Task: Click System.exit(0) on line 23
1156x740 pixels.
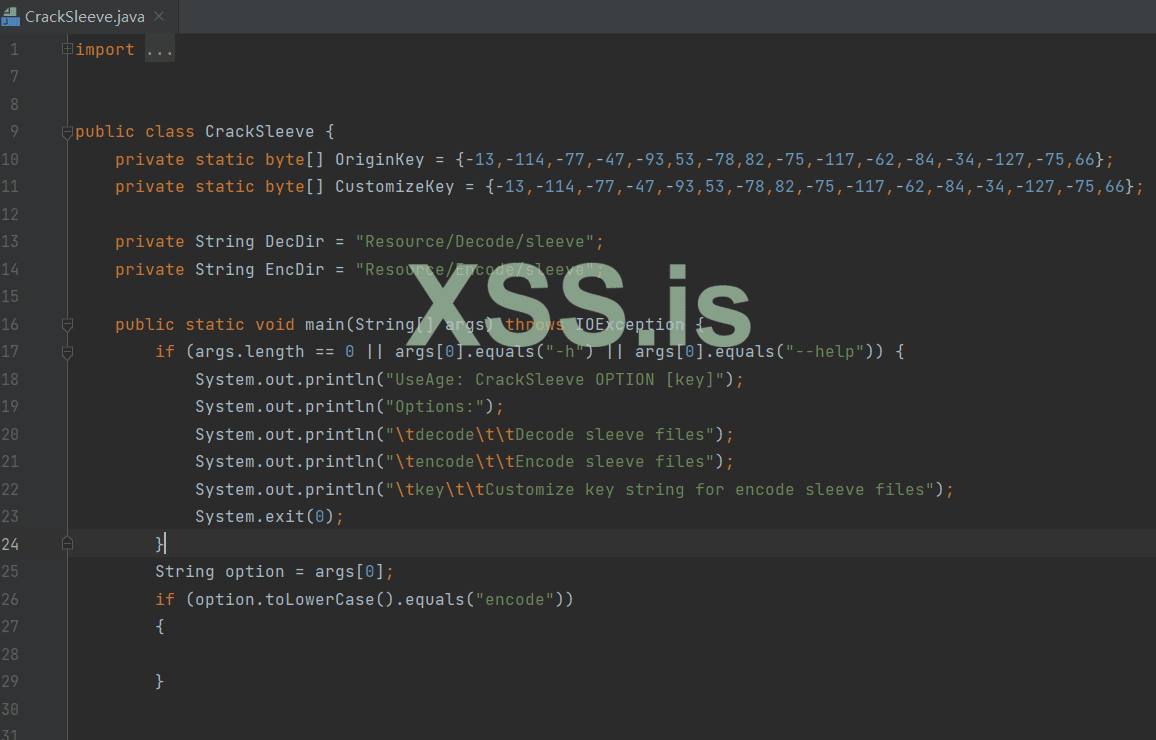Action: [x=265, y=517]
